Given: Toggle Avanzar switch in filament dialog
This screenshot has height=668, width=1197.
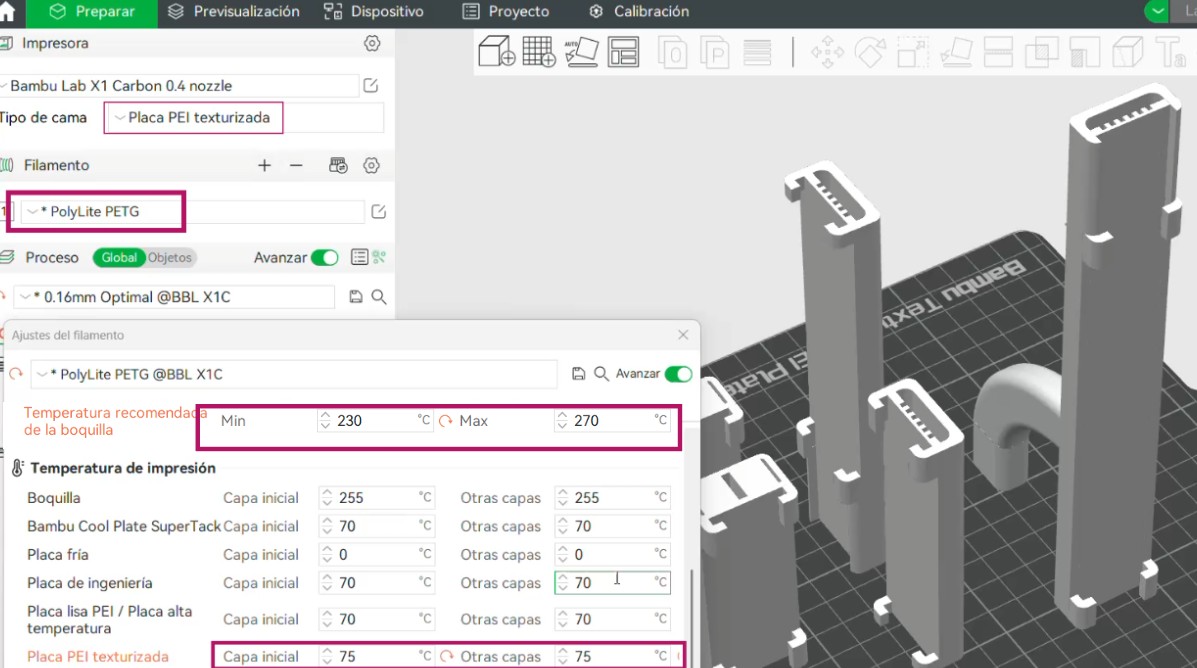Looking at the screenshot, I should click(x=678, y=373).
